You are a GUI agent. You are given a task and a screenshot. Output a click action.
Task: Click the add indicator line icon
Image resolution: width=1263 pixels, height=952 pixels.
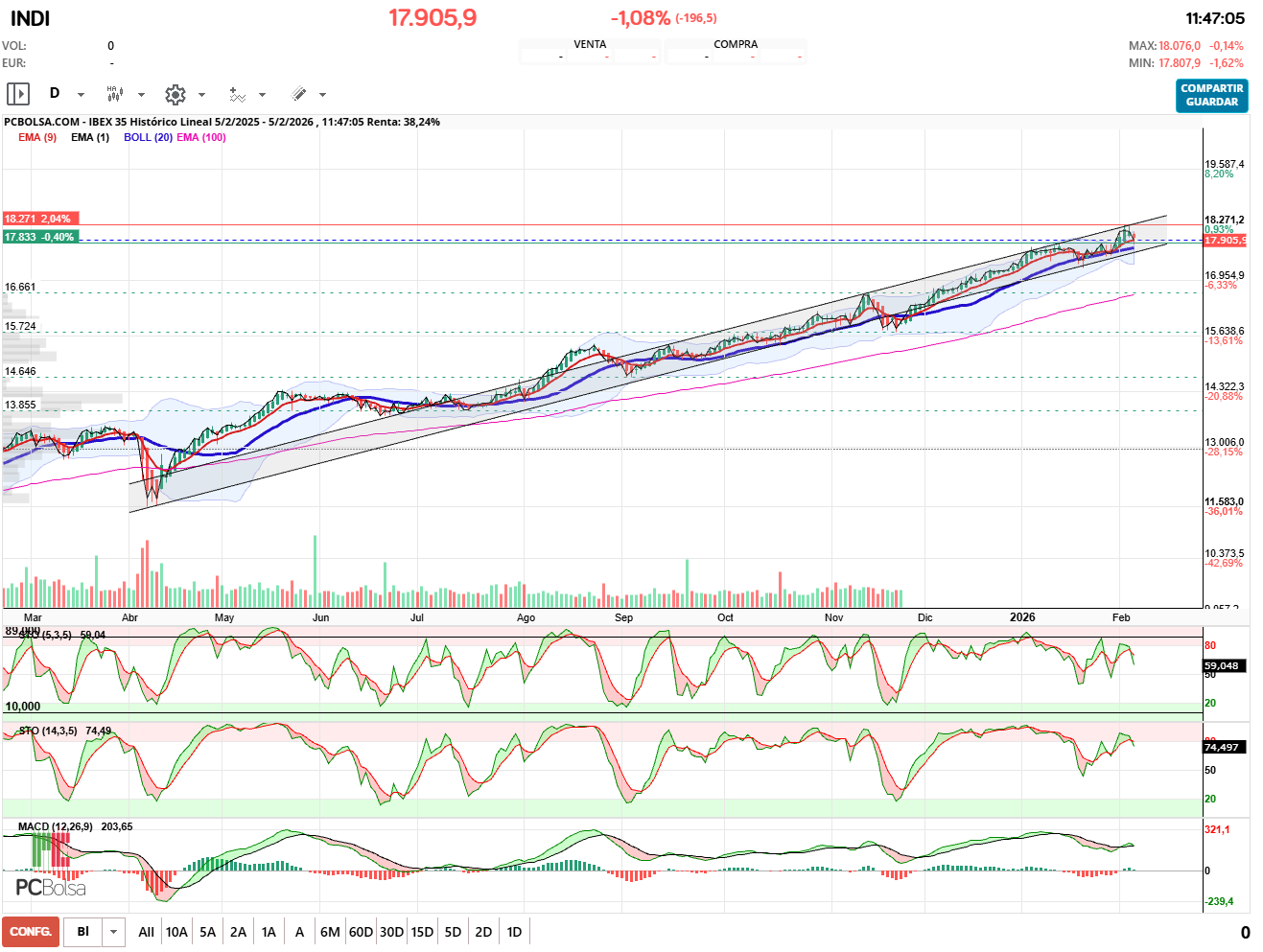(x=237, y=94)
